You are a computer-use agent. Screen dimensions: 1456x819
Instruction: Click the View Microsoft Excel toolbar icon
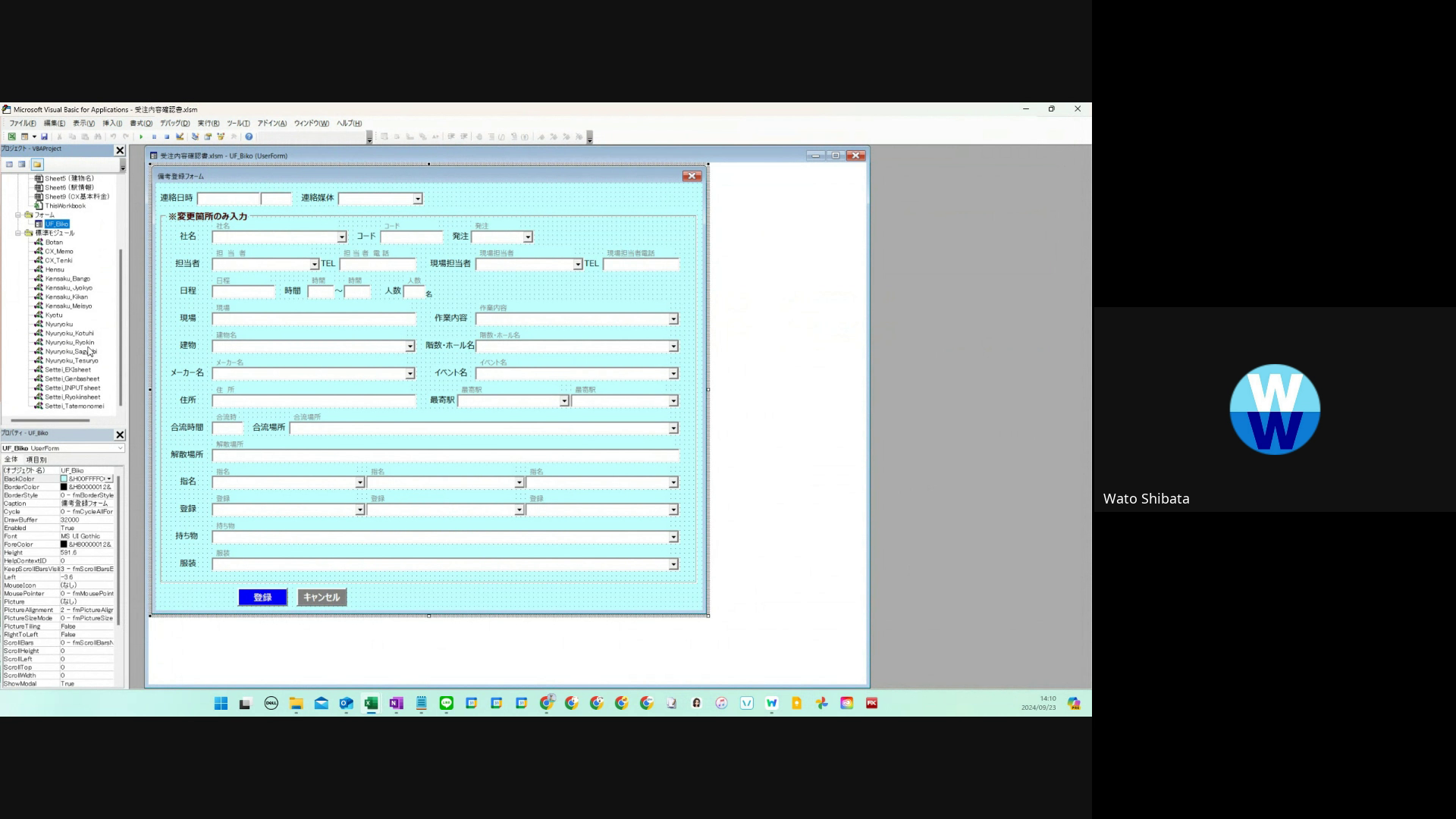(x=12, y=136)
